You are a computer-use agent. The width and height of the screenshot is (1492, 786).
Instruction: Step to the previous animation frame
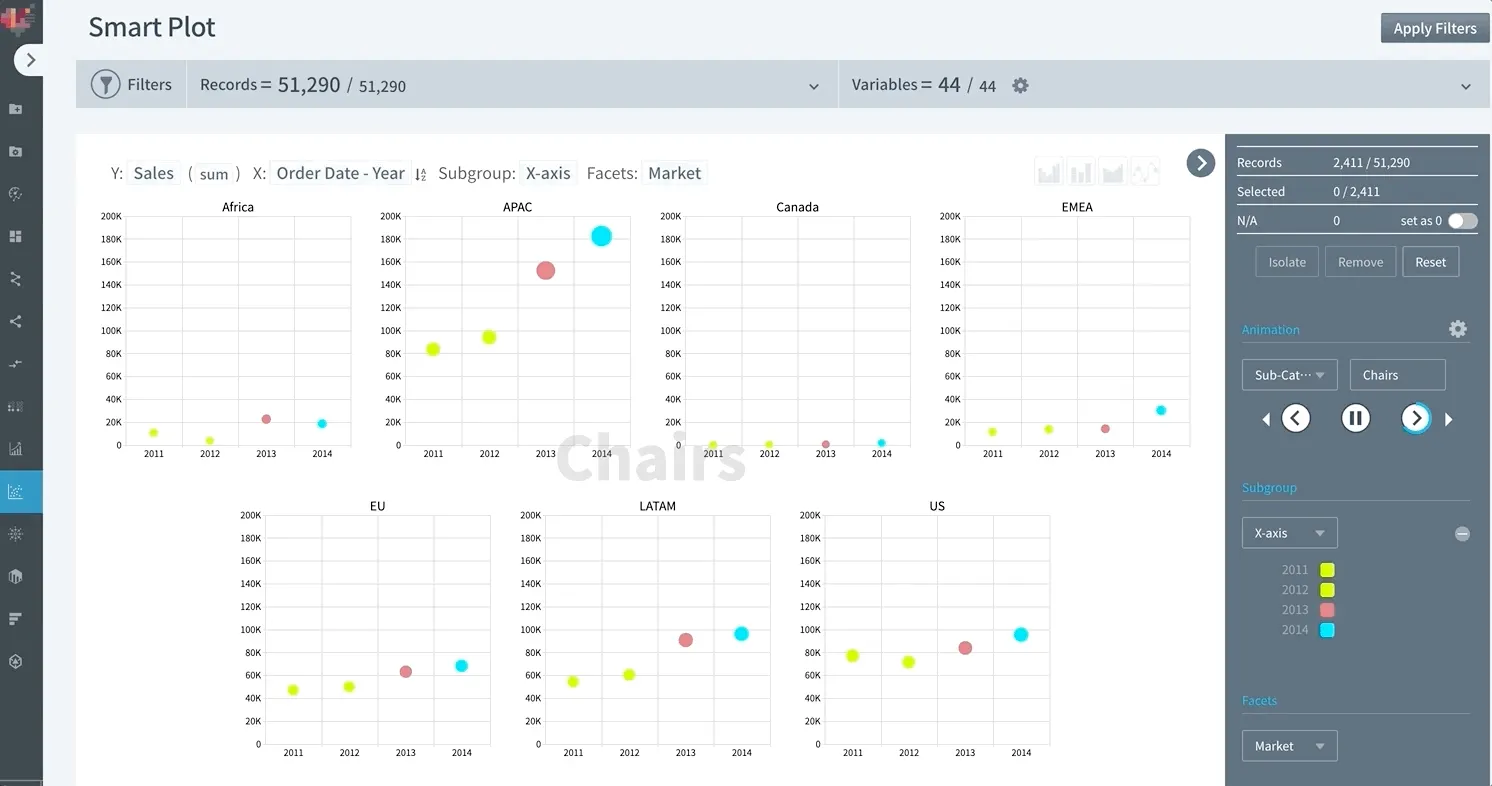coord(1296,418)
